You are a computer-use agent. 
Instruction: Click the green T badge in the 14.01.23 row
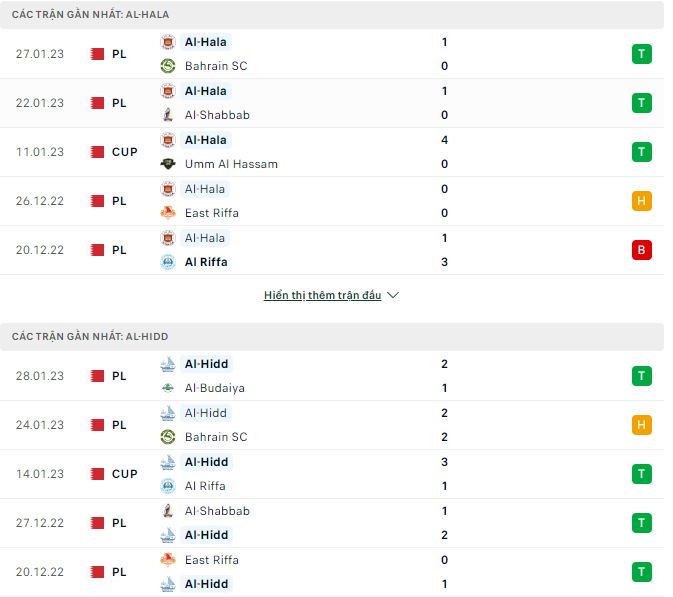pos(641,474)
